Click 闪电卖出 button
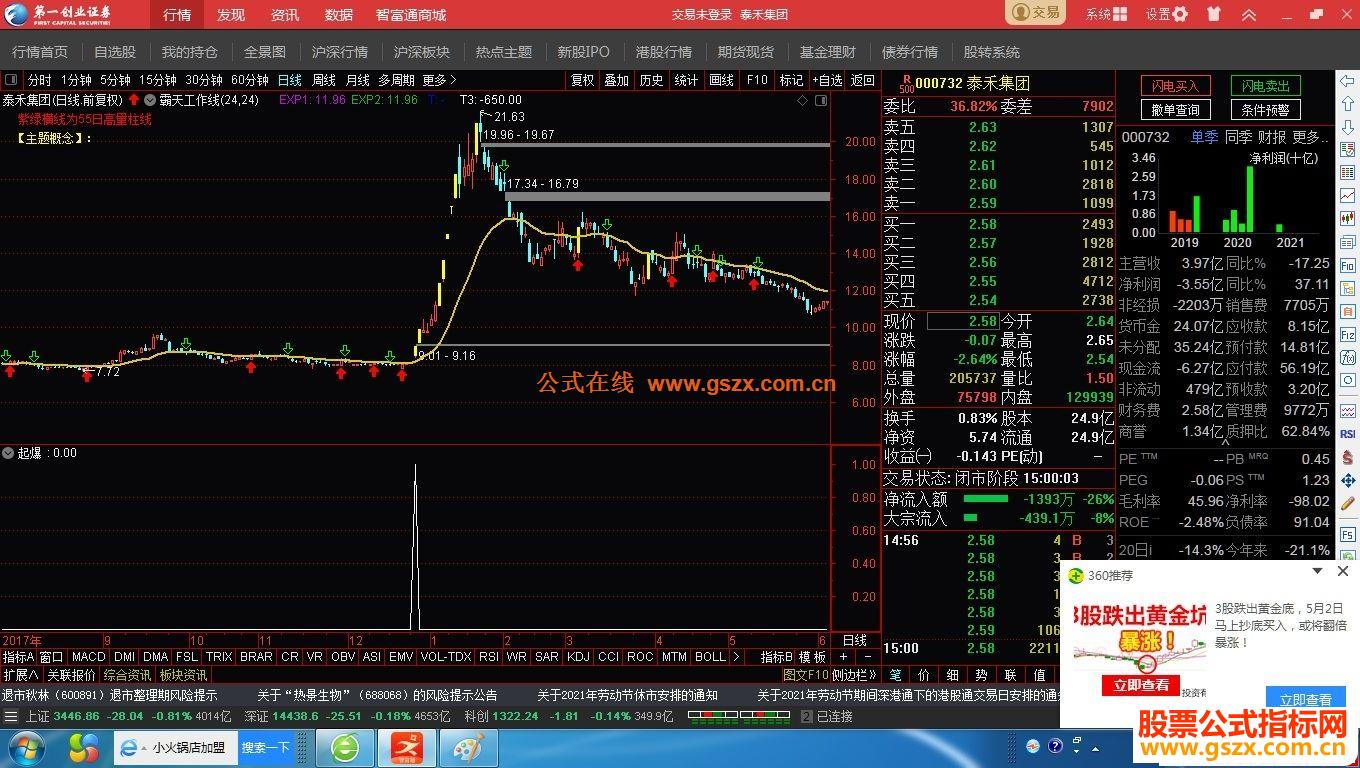Viewport: 1360px width, 768px height. coord(1266,86)
